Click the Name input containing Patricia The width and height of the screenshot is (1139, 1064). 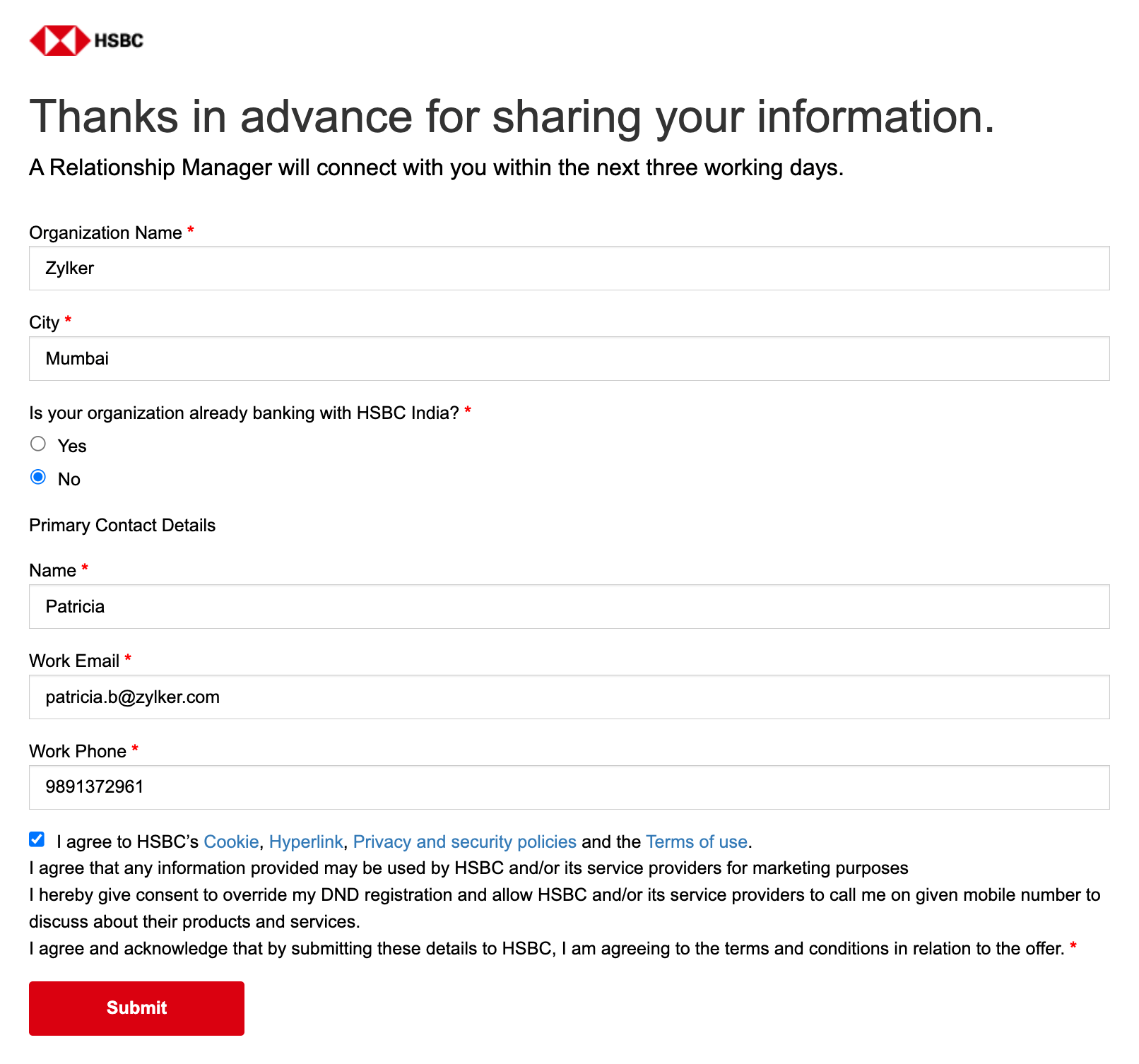click(x=565, y=606)
